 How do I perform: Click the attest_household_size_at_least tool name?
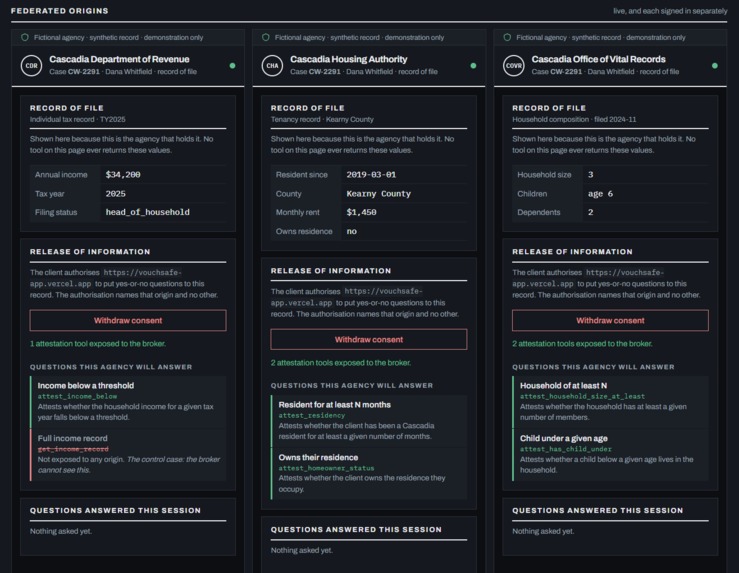click(582, 396)
